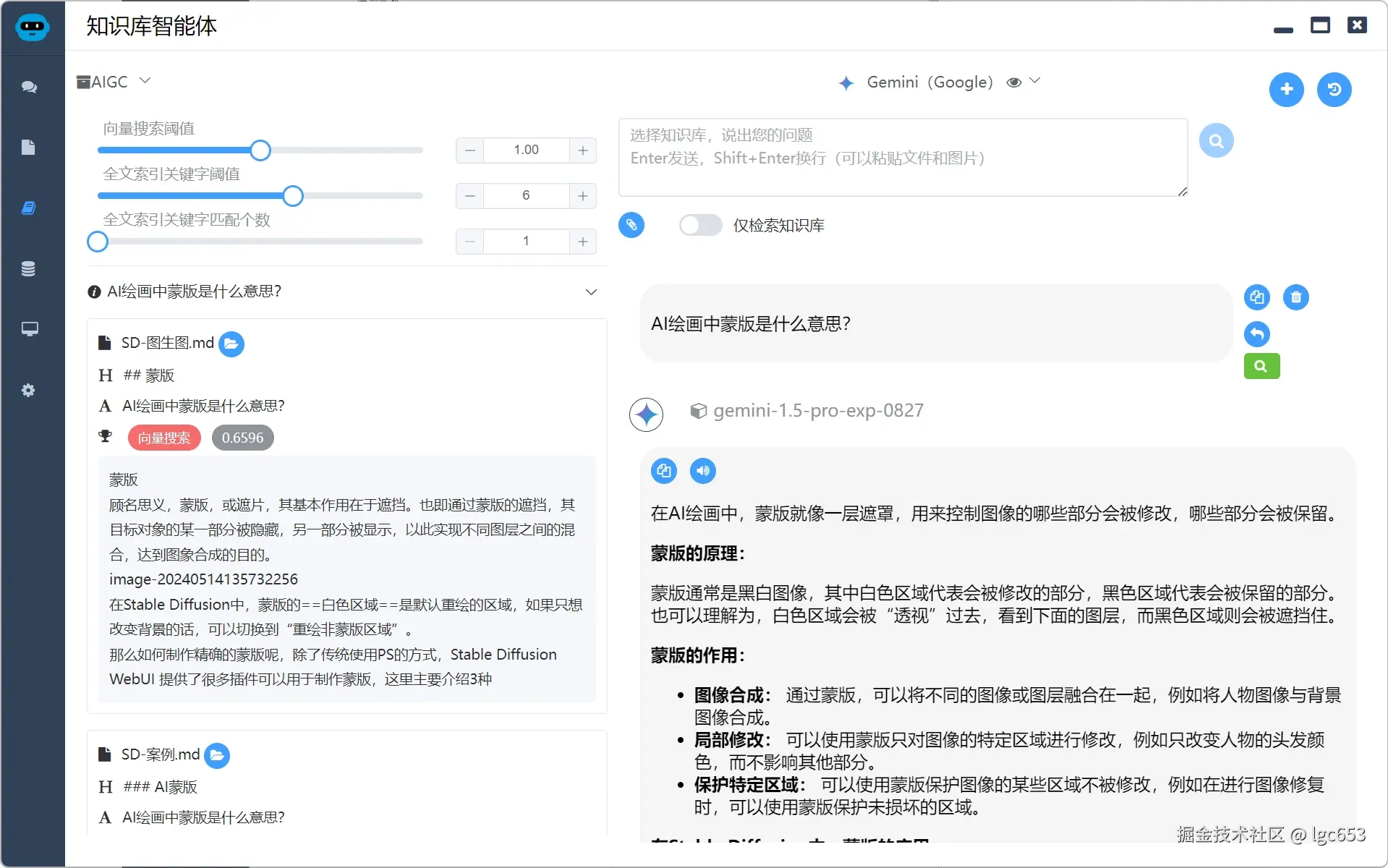The image size is (1388, 868).
Task: Toggle the eye icon next to Gemini
Action: [1014, 82]
